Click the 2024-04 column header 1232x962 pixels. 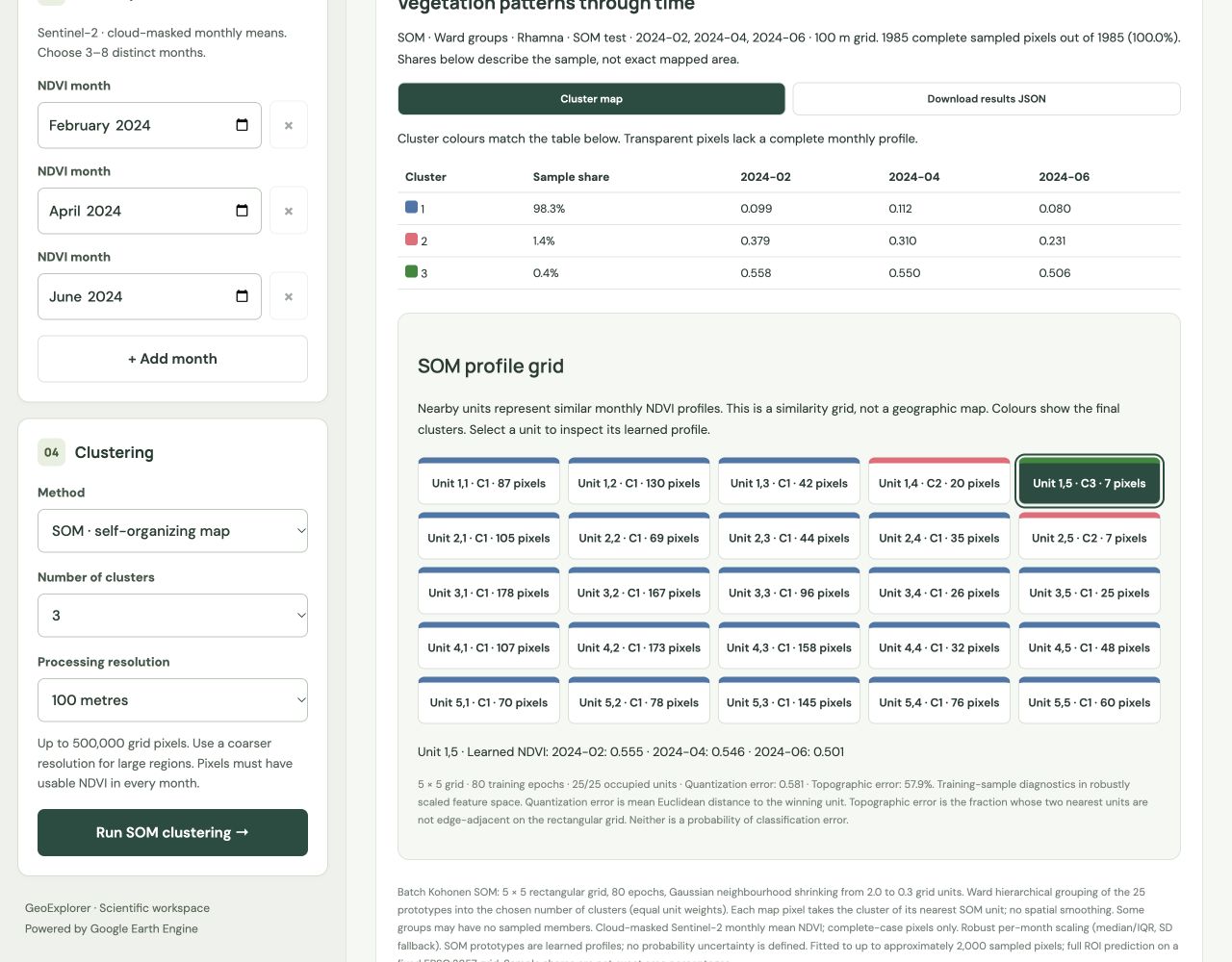[x=914, y=177]
